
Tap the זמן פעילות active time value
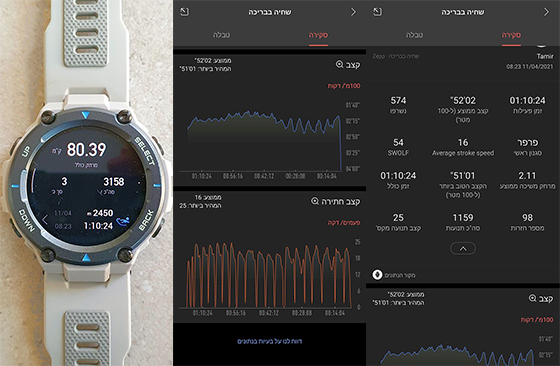pyautogui.click(x=528, y=100)
